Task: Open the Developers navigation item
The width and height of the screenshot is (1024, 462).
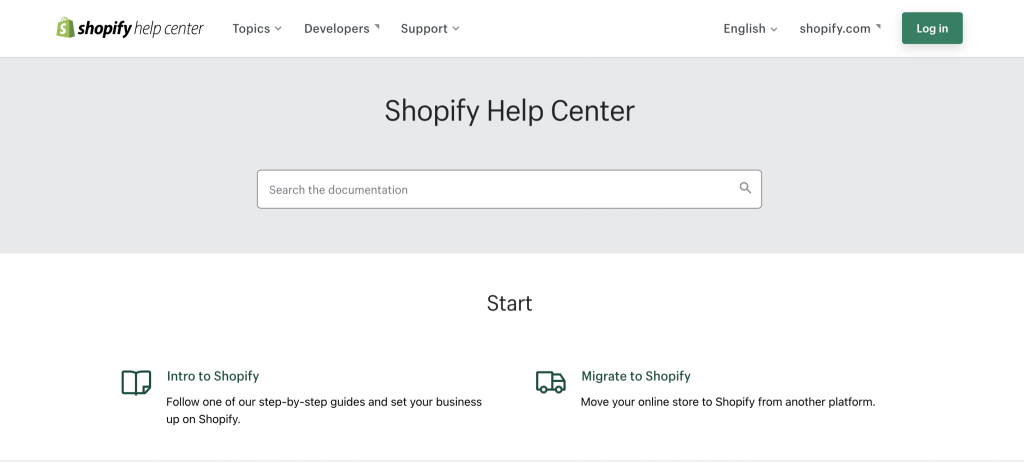Action: [x=342, y=29]
